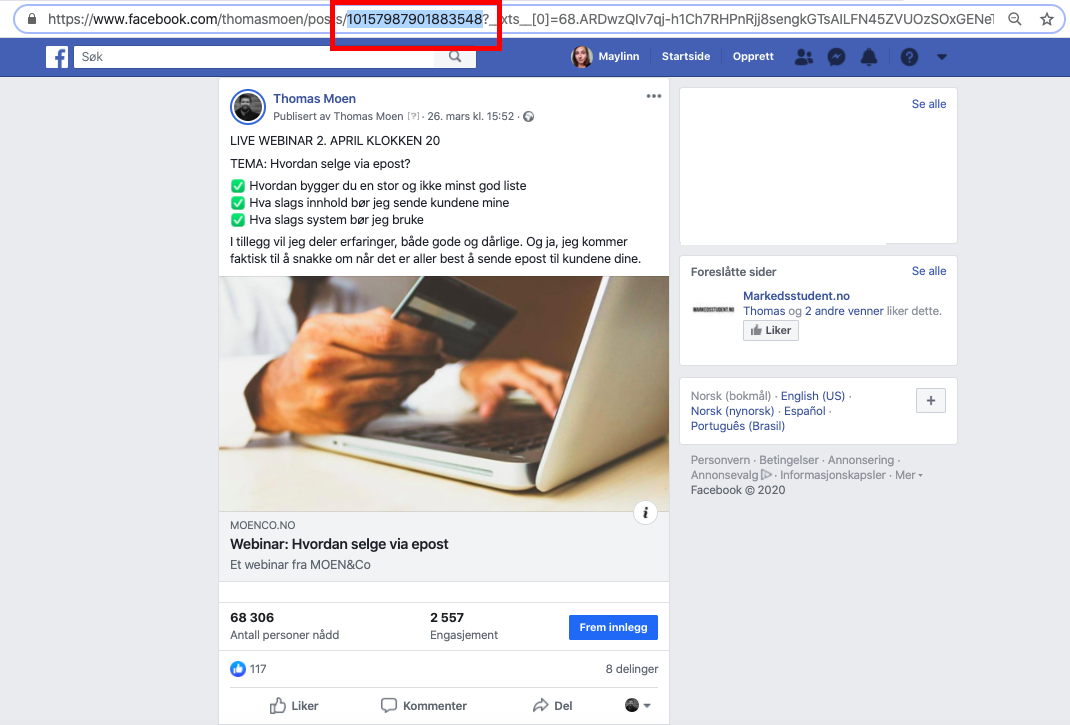Viewport: 1070px width, 725px height.
Task: Open the friend requests icon
Action: pos(804,57)
